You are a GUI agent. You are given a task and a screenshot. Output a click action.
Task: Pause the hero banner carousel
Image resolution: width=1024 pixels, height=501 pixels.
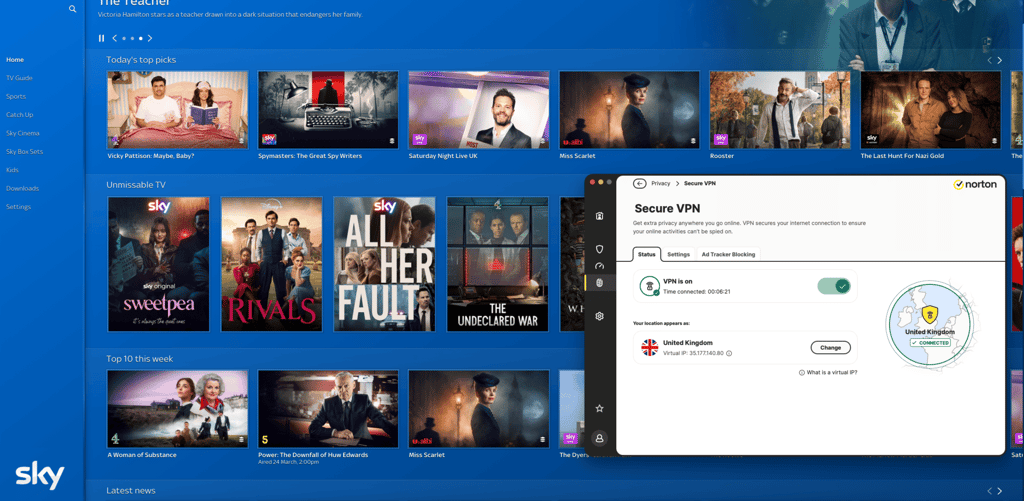pos(101,39)
